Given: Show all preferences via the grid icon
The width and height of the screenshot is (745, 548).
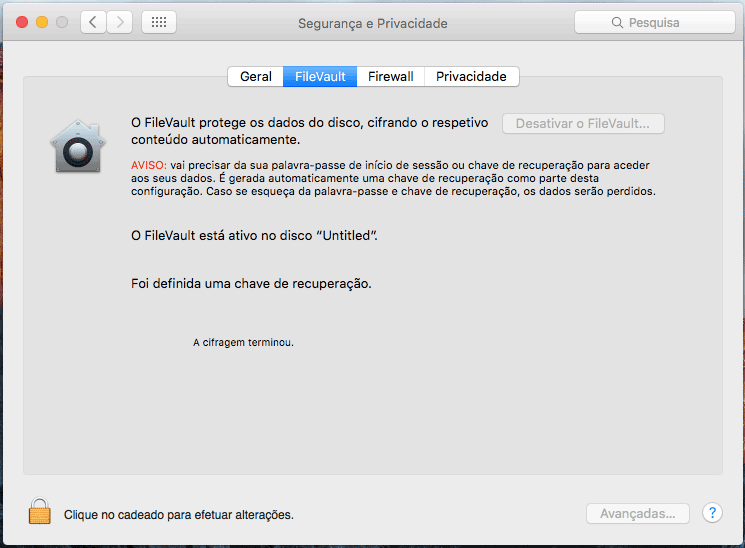Looking at the screenshot, I should (159, 22).
